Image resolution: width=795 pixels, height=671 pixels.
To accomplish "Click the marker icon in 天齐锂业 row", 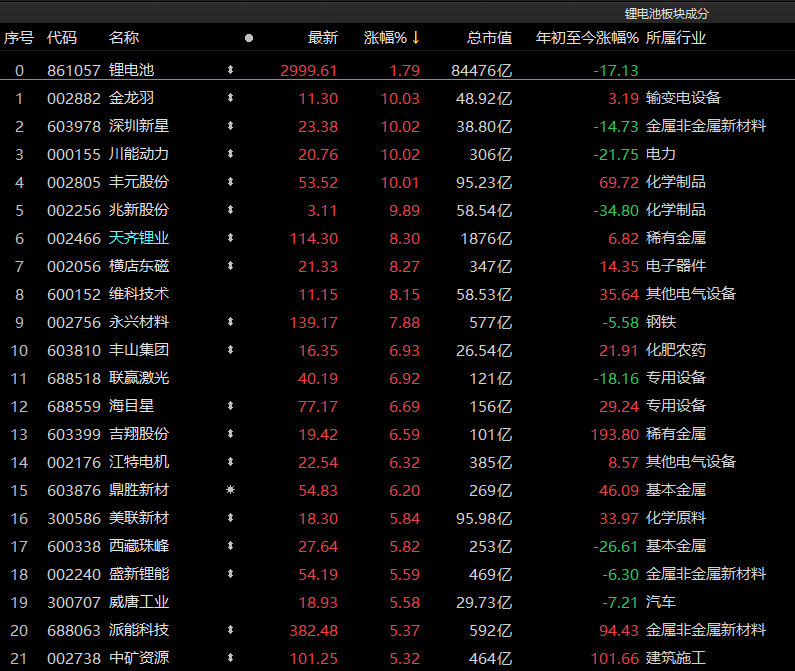I will (231, 238).
